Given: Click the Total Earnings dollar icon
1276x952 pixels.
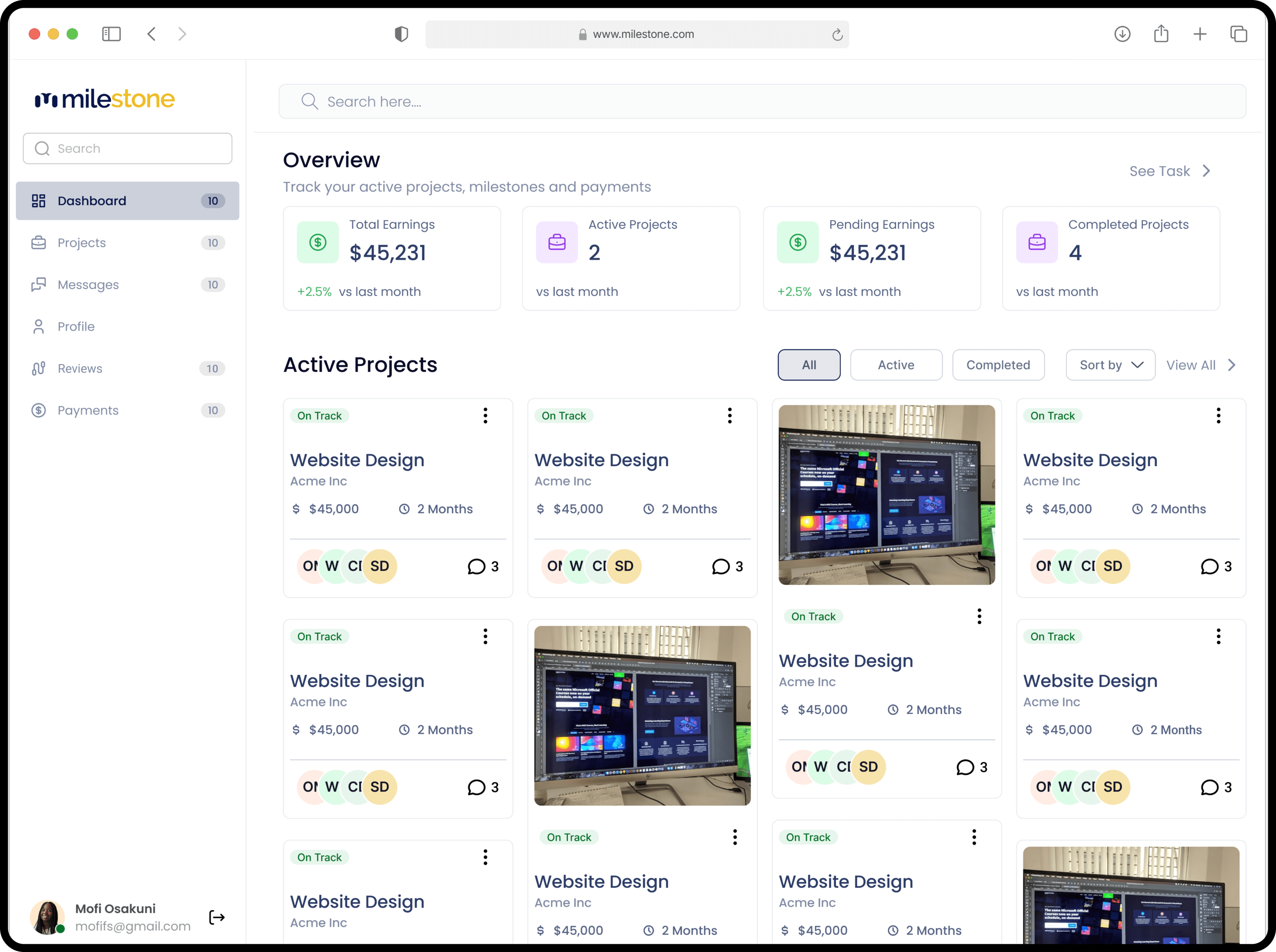Looking at the screenshot, I should (x=317, y=243).
